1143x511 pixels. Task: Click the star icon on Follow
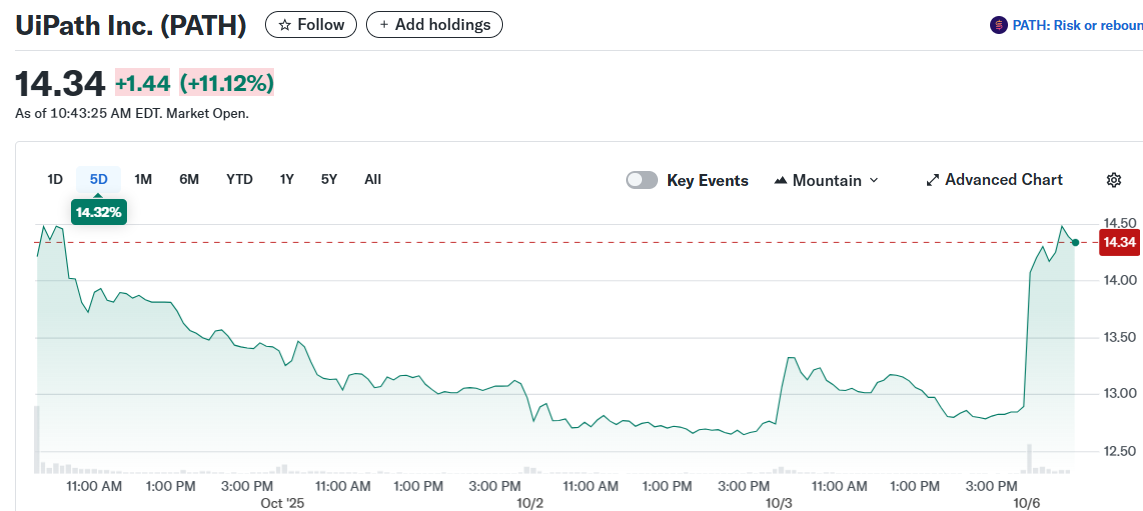285,25
